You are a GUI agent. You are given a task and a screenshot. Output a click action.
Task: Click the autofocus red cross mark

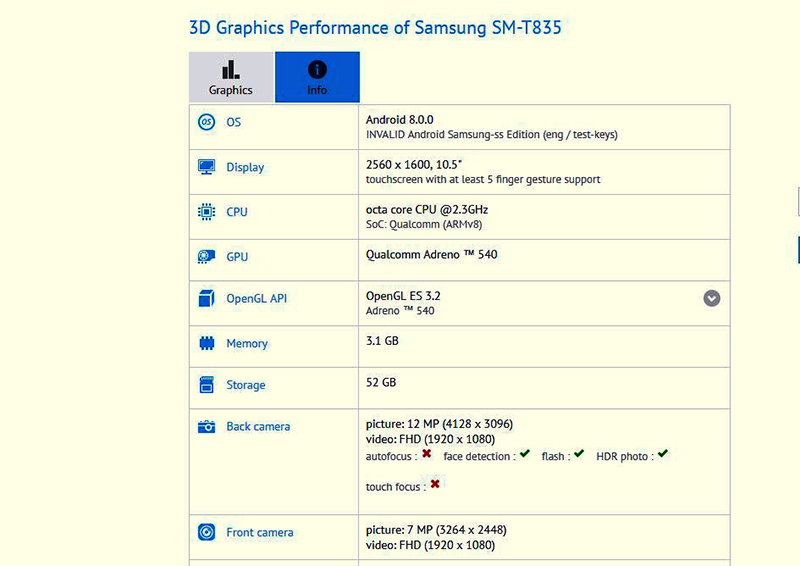click(x=427, y=453)
